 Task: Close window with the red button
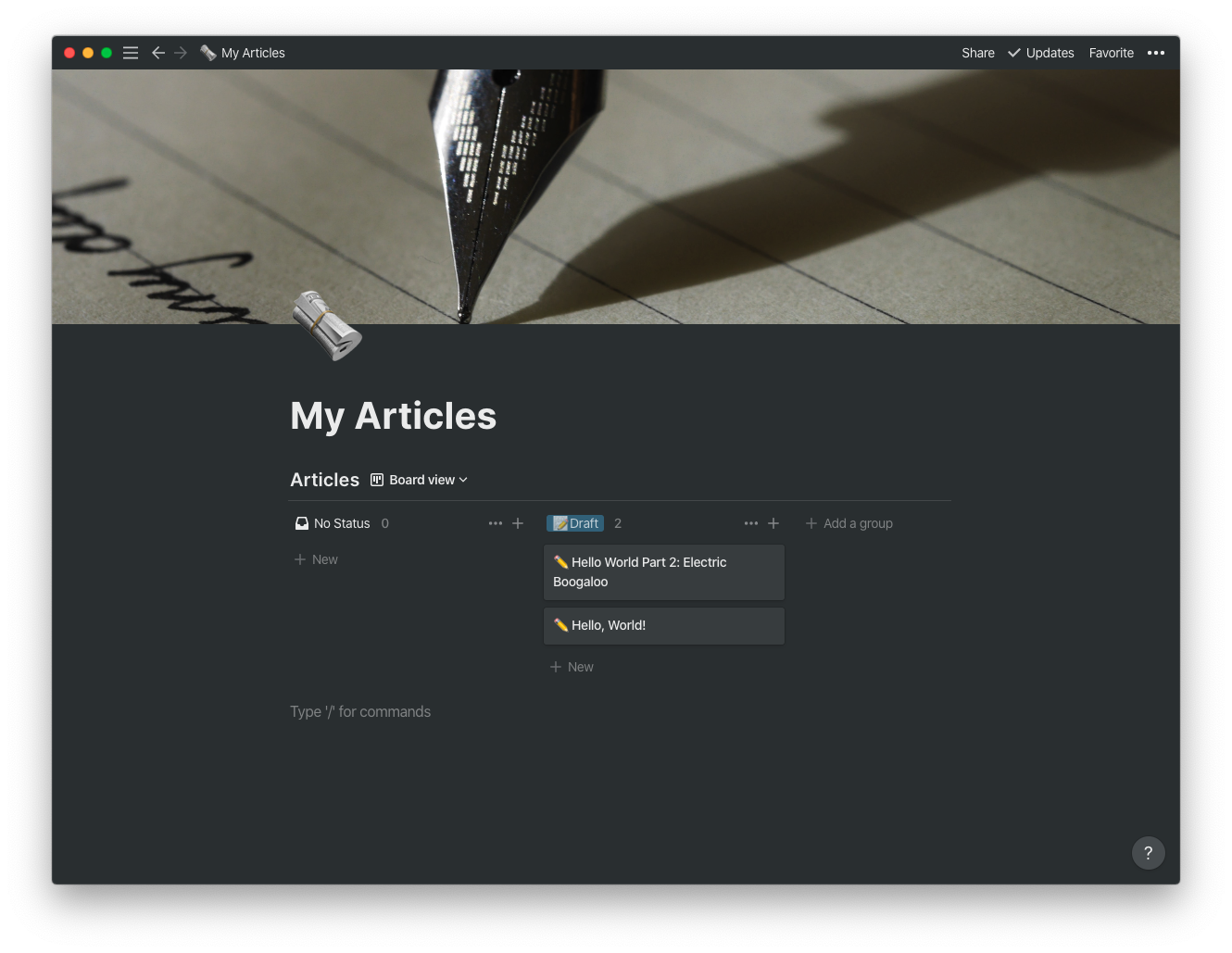coord(69,53)
